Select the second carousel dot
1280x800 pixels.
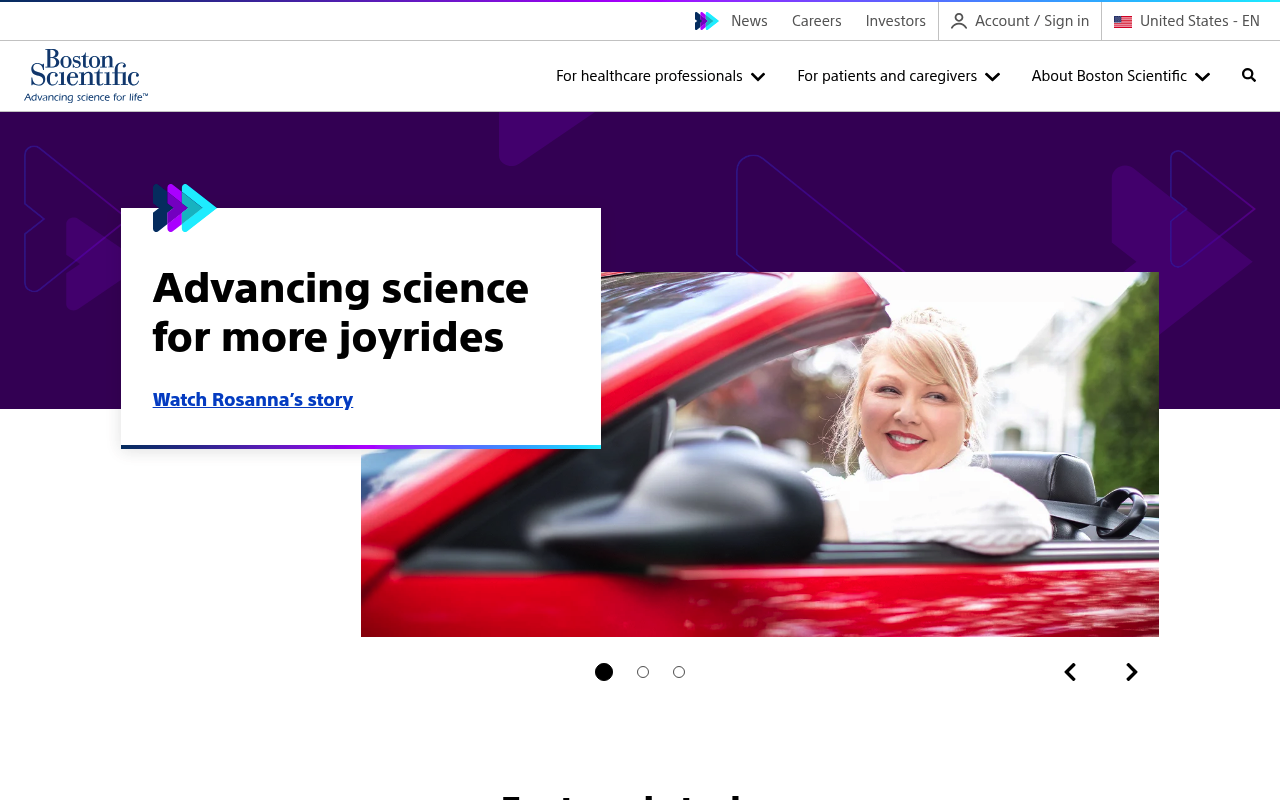(643, 672)
